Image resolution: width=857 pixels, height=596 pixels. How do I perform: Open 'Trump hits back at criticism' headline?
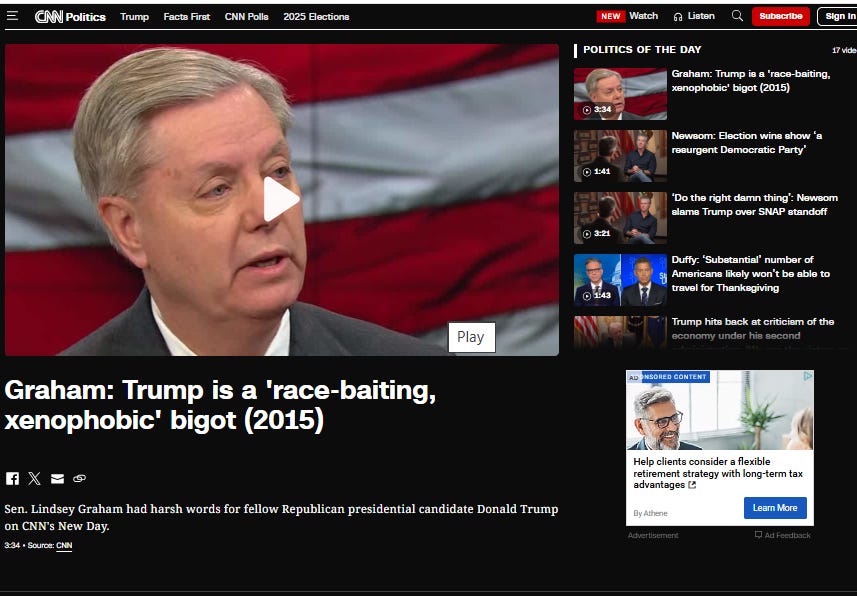click(753, 329)
